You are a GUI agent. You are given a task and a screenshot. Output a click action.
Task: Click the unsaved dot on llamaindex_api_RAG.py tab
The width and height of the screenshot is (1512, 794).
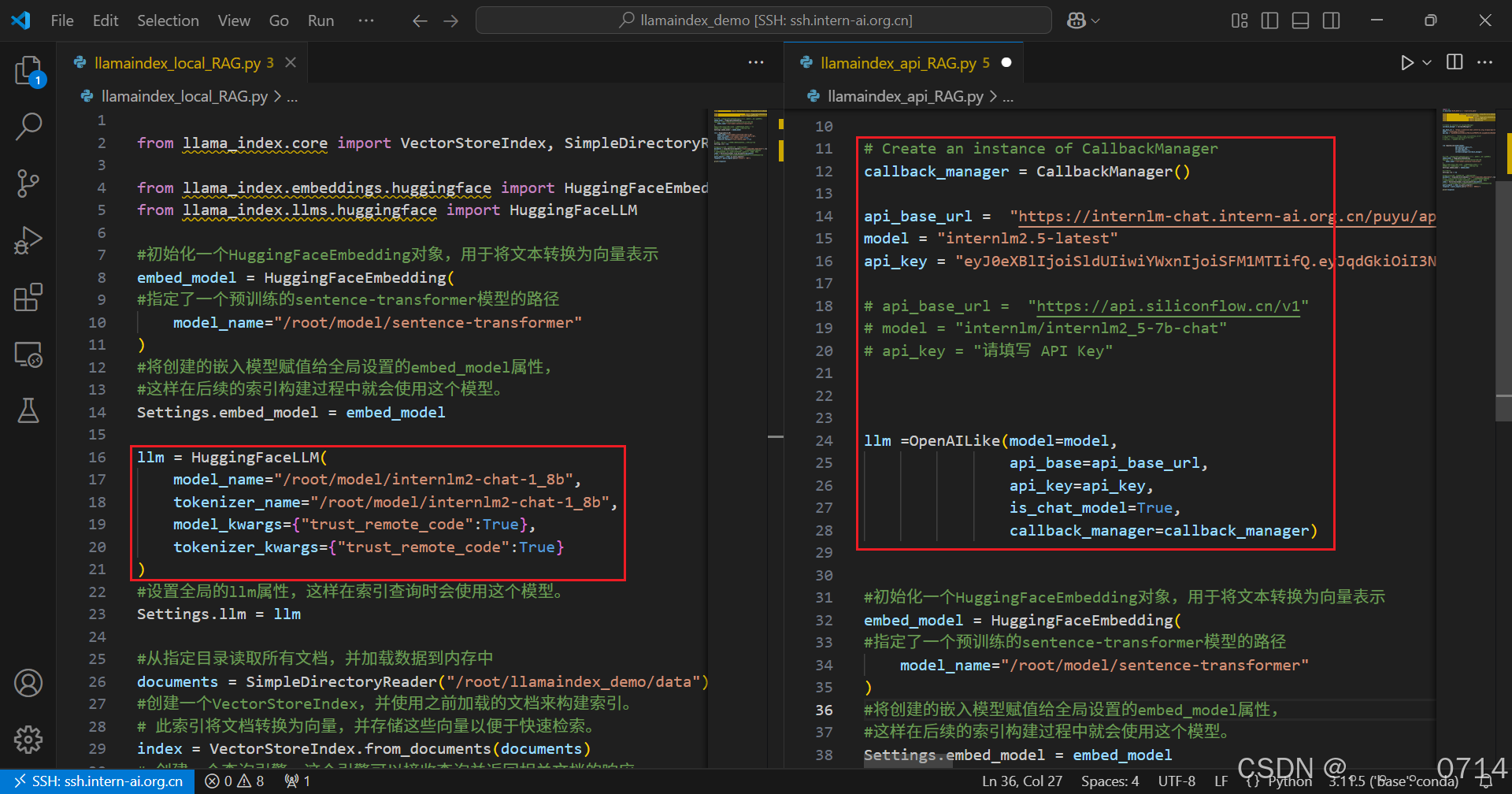1006,62
